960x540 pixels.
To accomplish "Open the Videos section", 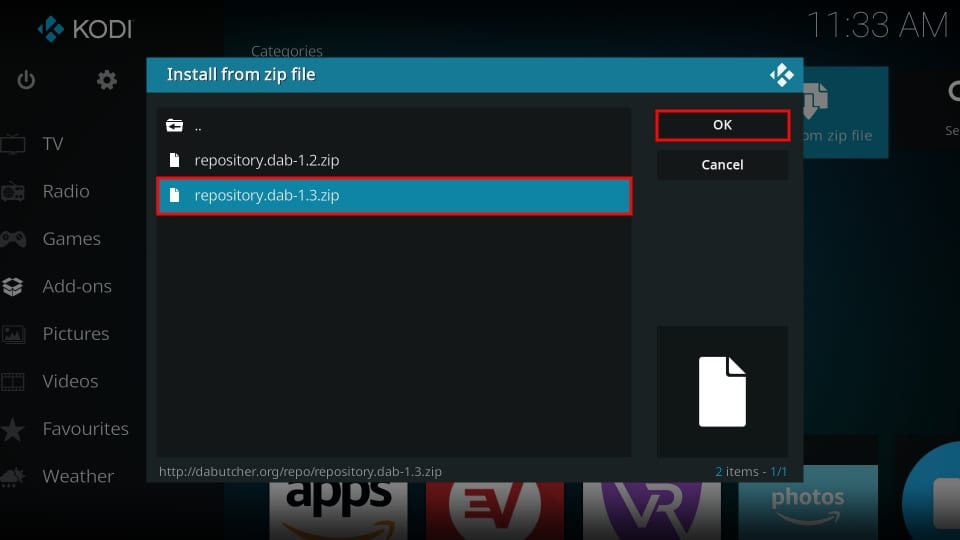I will 70,381.
